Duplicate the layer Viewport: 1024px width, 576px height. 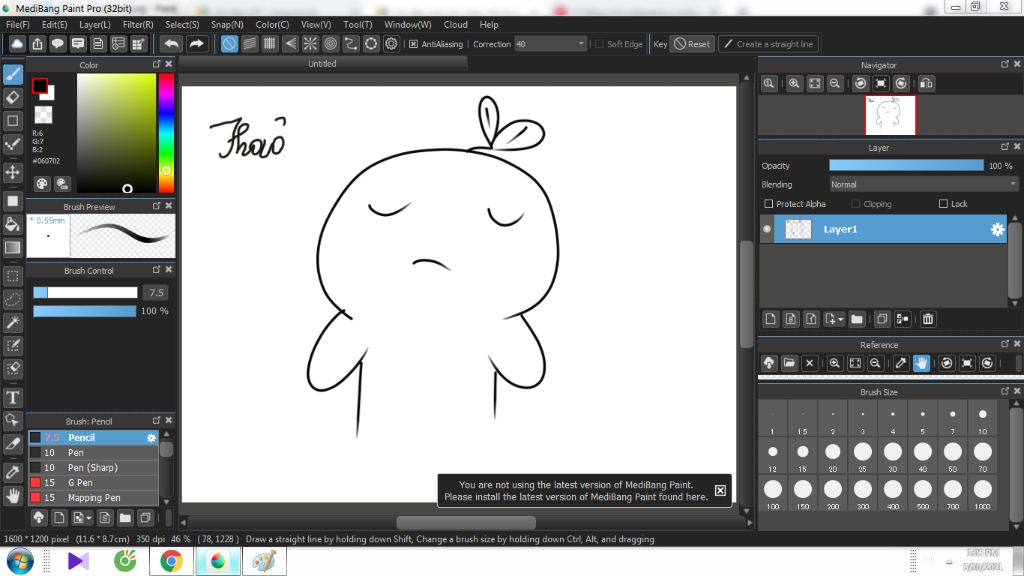(x=882, y=319)
